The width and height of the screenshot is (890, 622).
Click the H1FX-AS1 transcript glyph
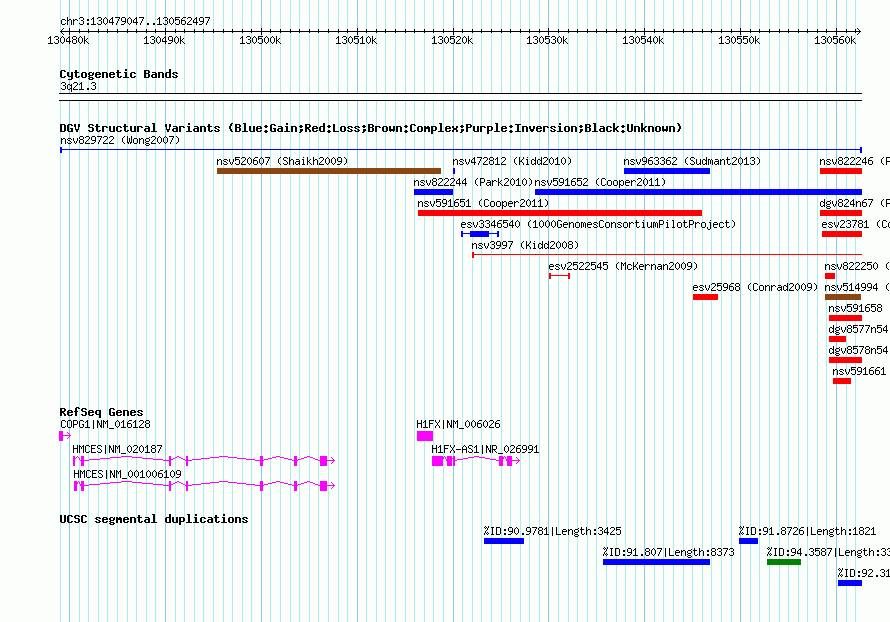click(x=476, y=461)
